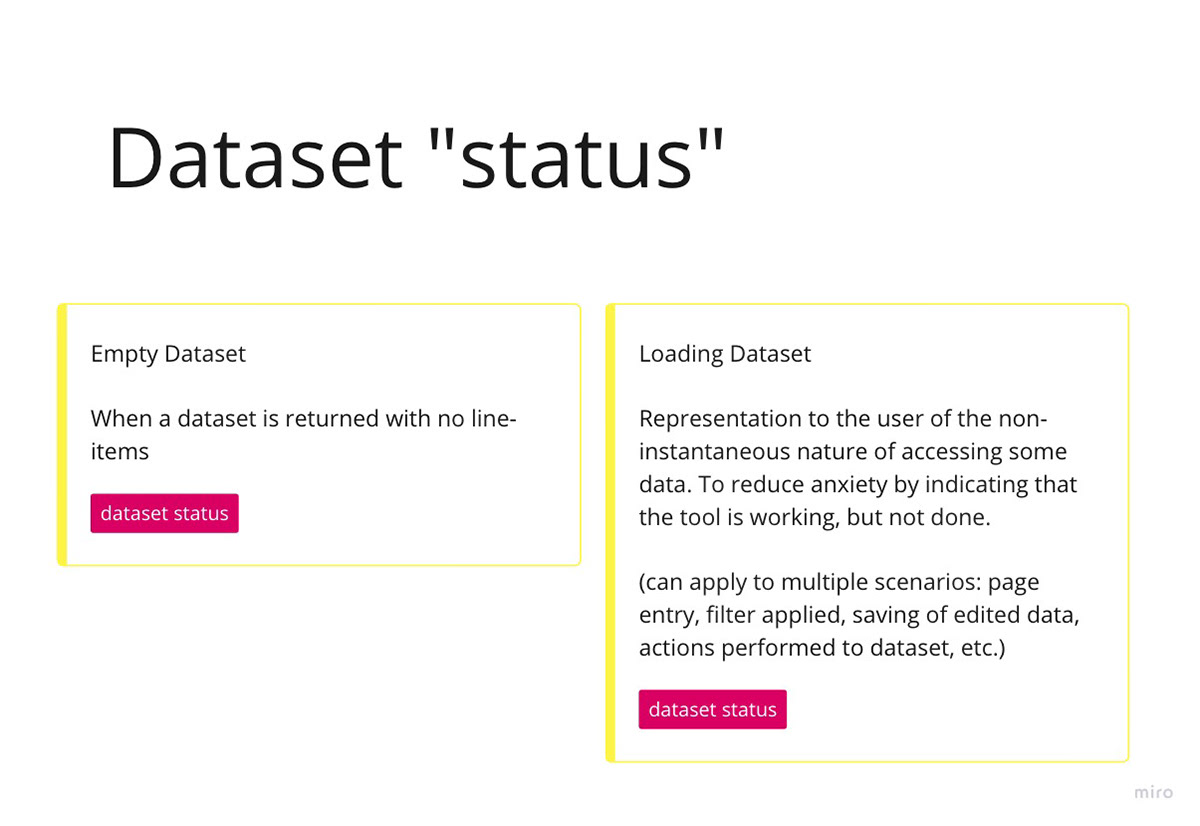Click the line "data. To reduce anxiety by indicating that"
This screenshot has width=1200, height=826.
858,484
